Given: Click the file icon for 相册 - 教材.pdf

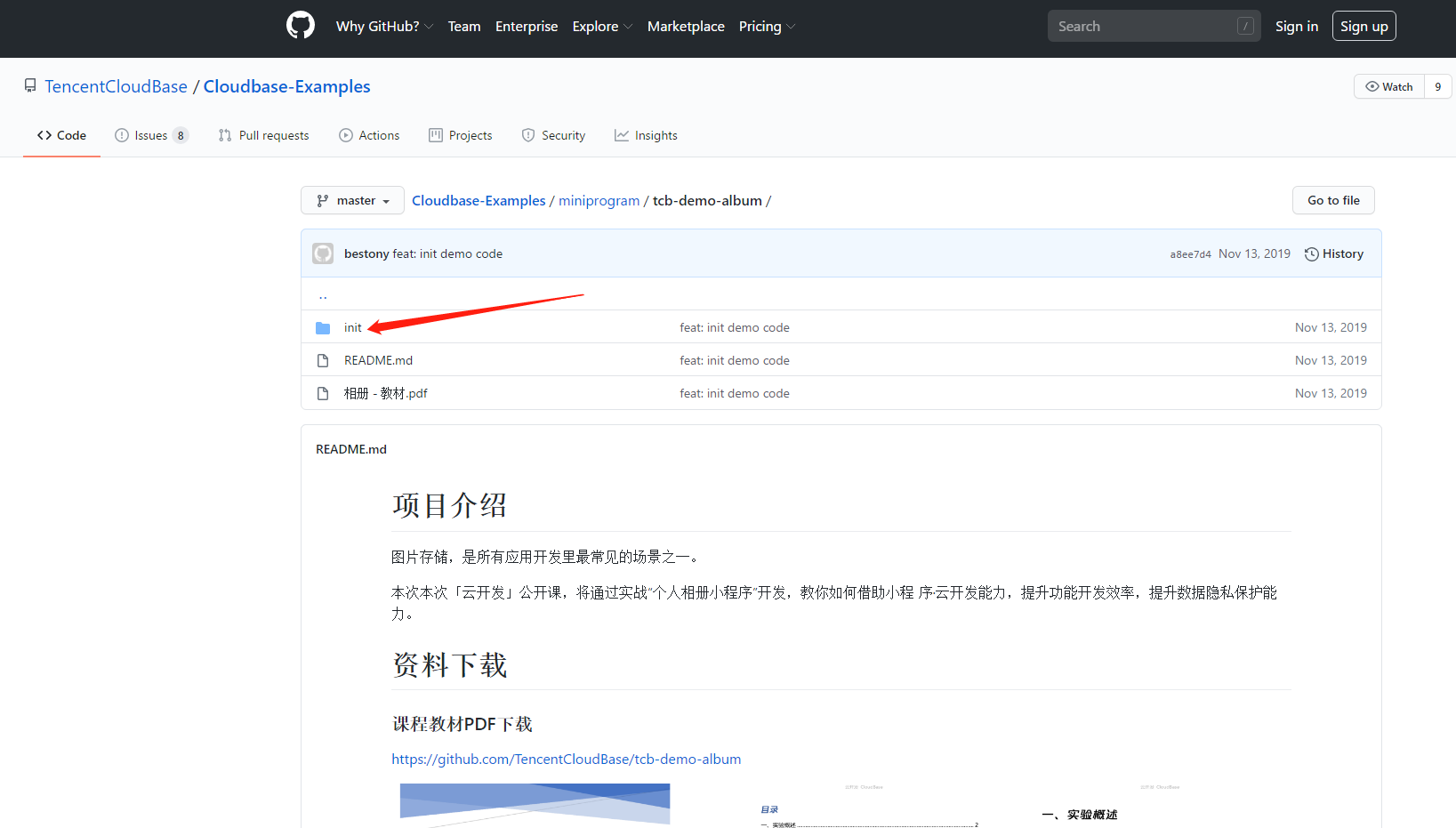Looking at the screenshot, I should [323, 393].
